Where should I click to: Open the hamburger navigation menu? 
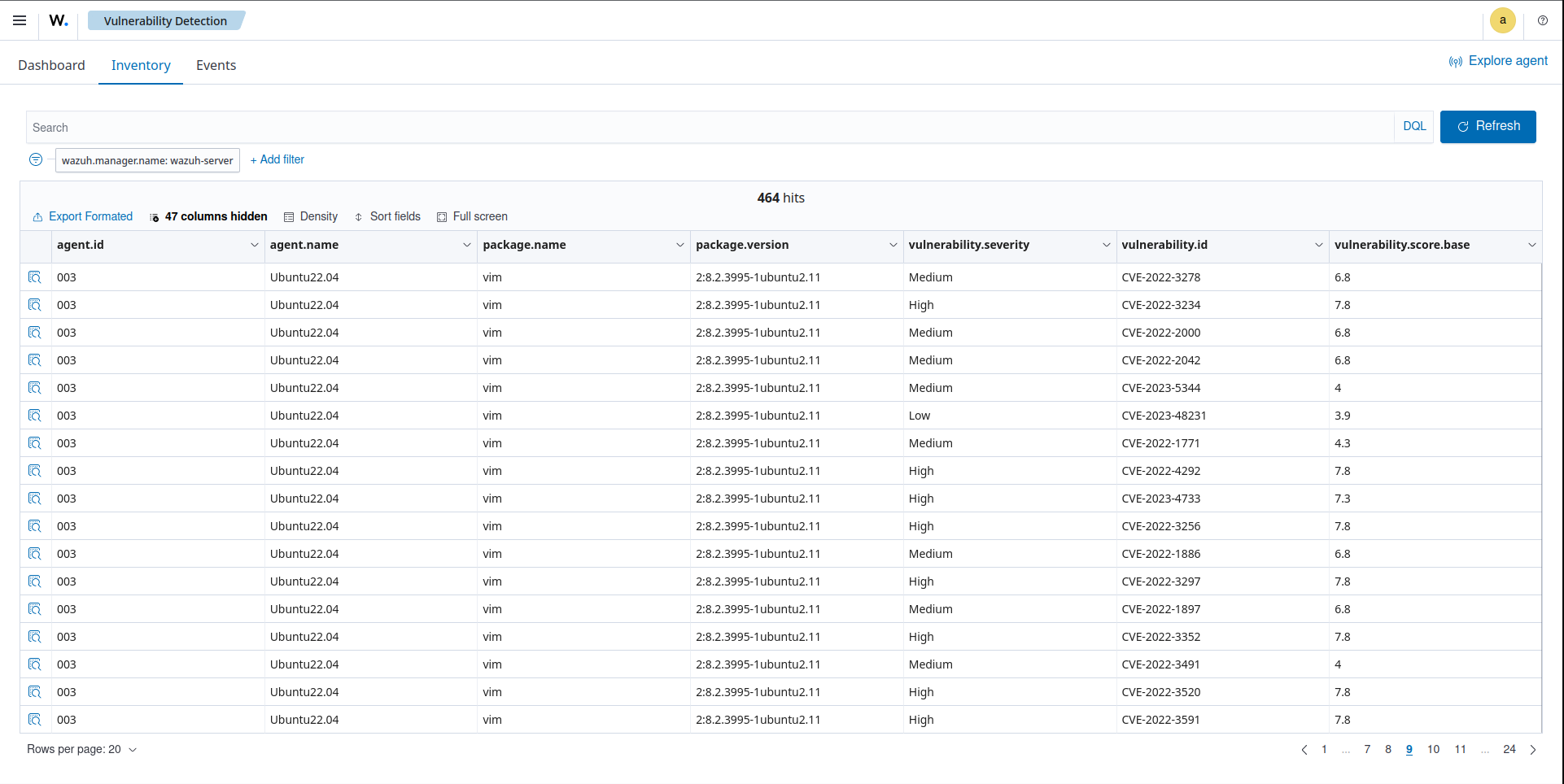coord(20,20)
